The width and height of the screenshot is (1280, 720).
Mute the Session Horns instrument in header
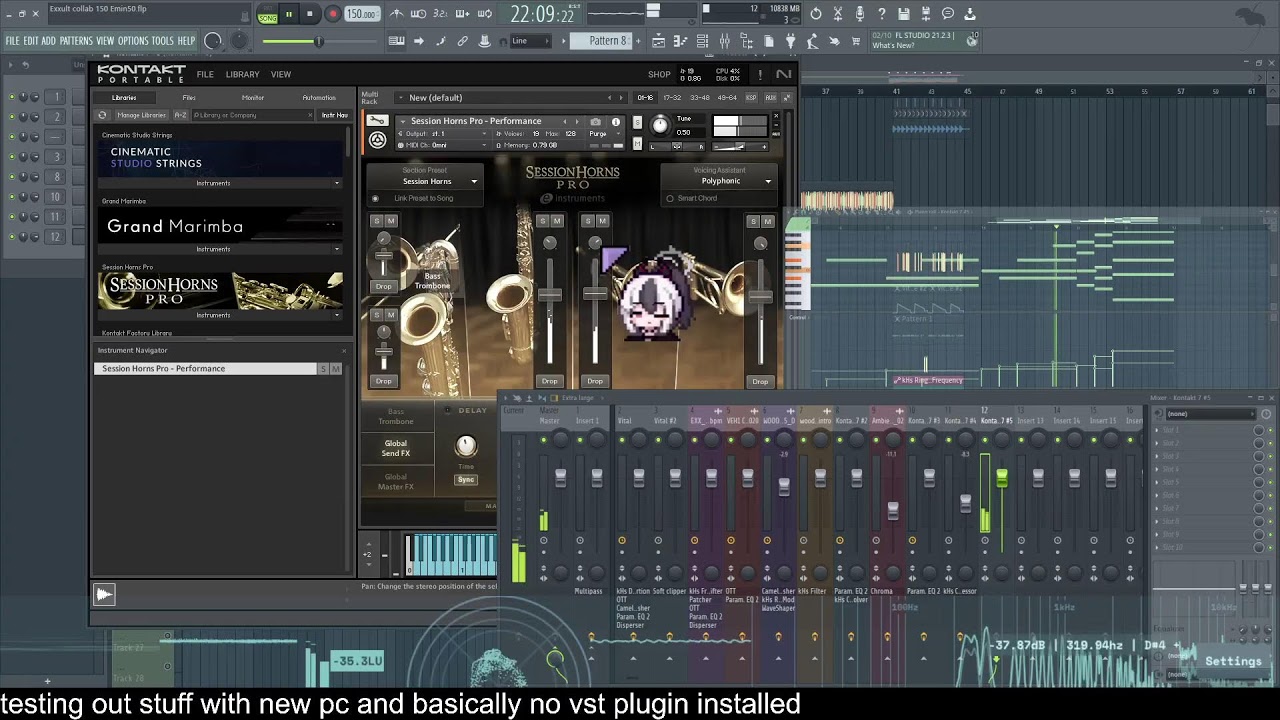pos(638,143)
